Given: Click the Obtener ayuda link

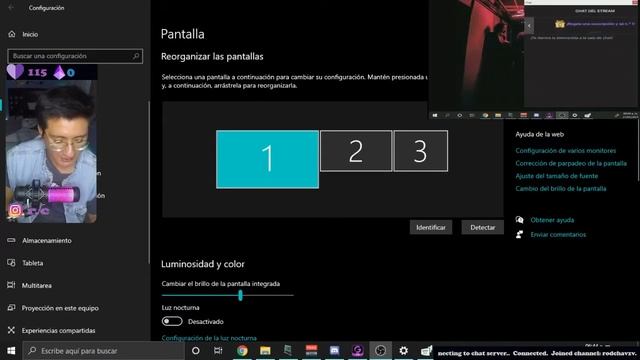Looking at the screenshot, I should pos(552,220).
